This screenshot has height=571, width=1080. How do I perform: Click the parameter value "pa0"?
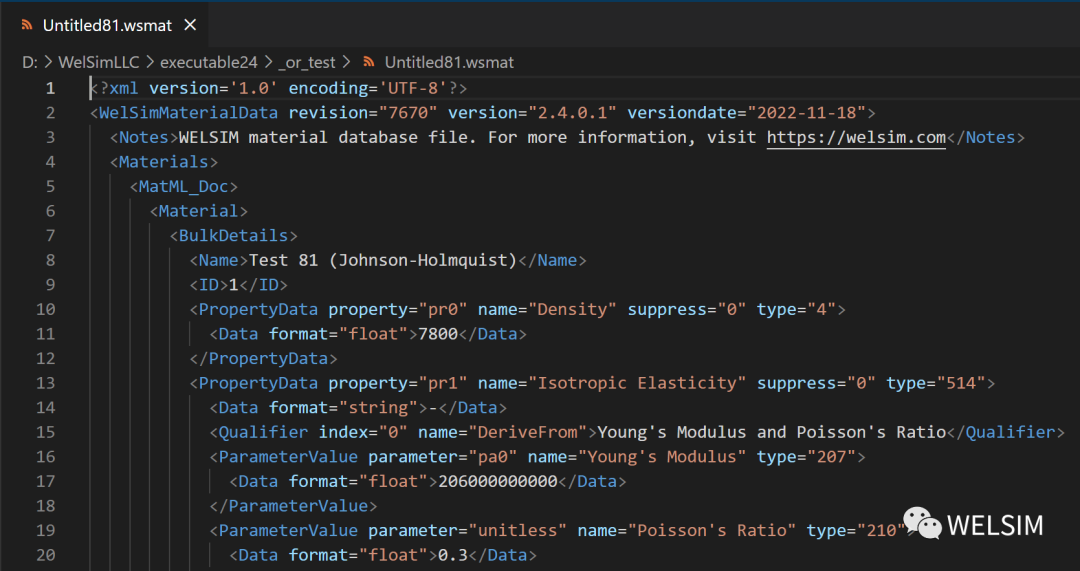(x=492, y=456)
